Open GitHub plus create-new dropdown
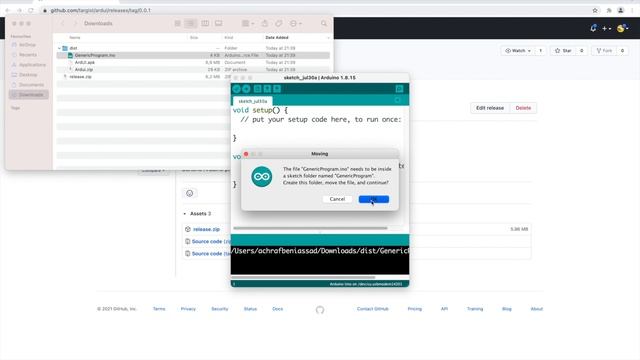 point(607,29)
